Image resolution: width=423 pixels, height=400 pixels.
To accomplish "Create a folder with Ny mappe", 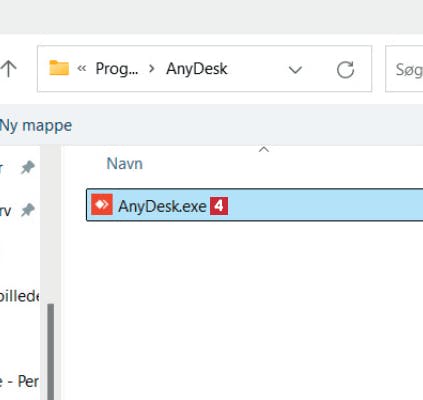I will click(x=36, y=126).
